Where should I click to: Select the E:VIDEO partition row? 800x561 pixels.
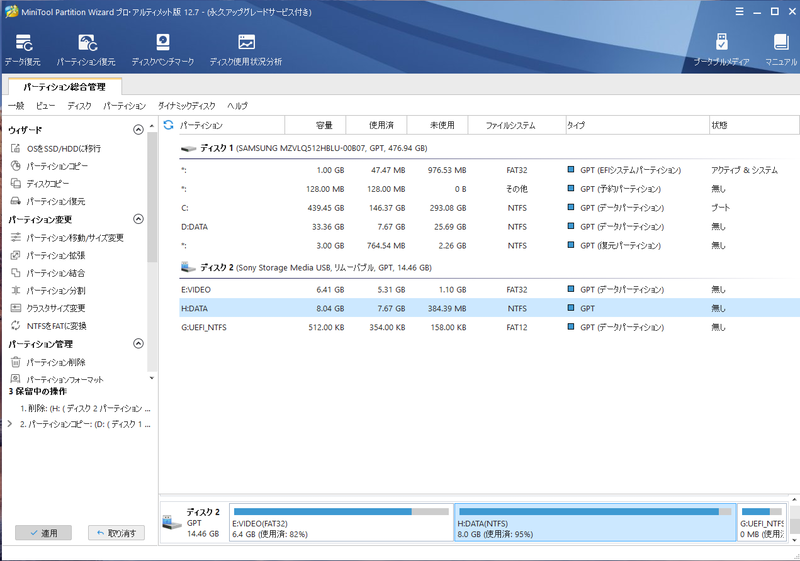pyautogui.click(x=489, y=289)
